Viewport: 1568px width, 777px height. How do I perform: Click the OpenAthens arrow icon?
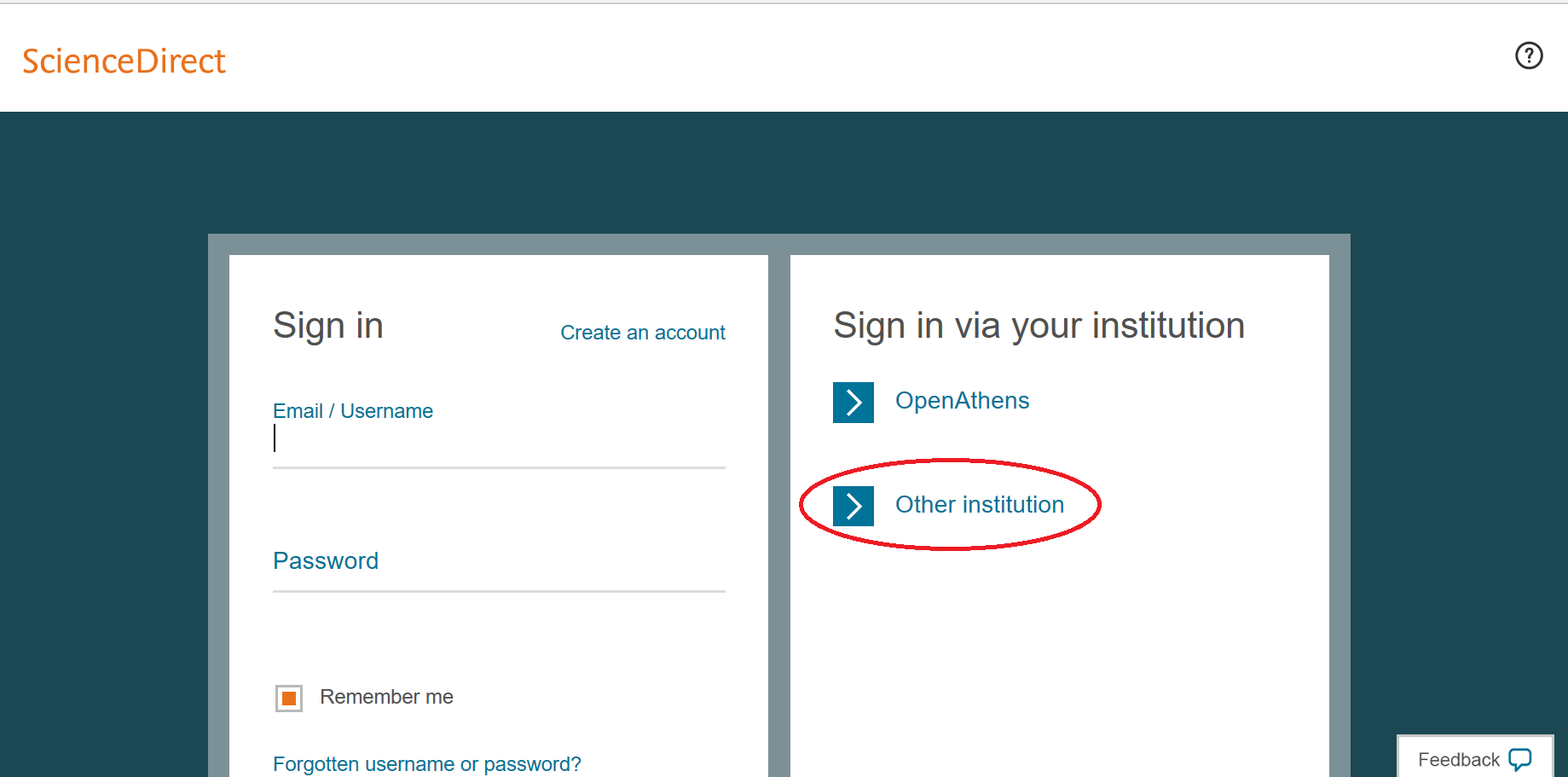853,403
